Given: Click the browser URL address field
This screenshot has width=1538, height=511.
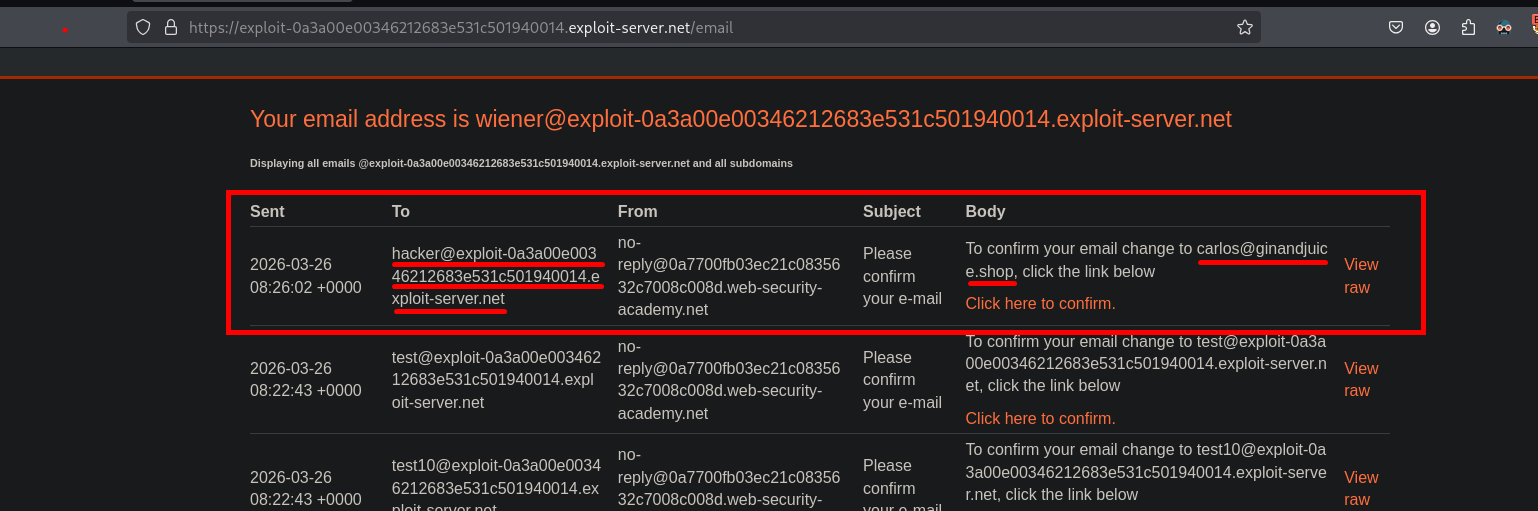Looking at the screenshot, I should 700,28.
